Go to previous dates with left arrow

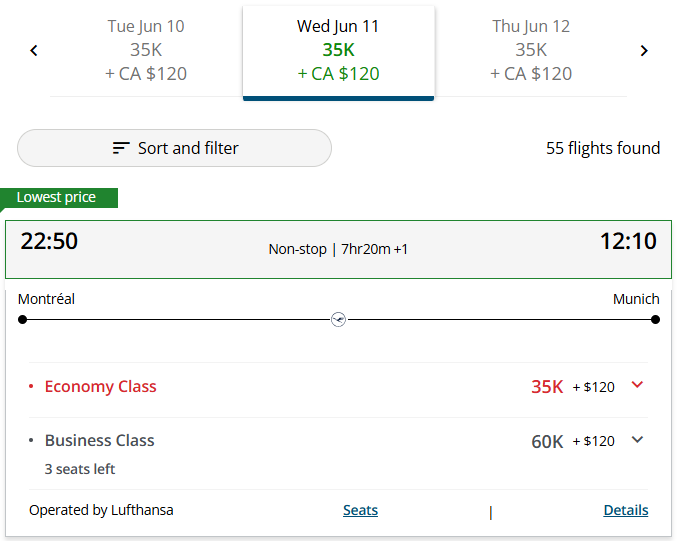click(x=34, y=51)
